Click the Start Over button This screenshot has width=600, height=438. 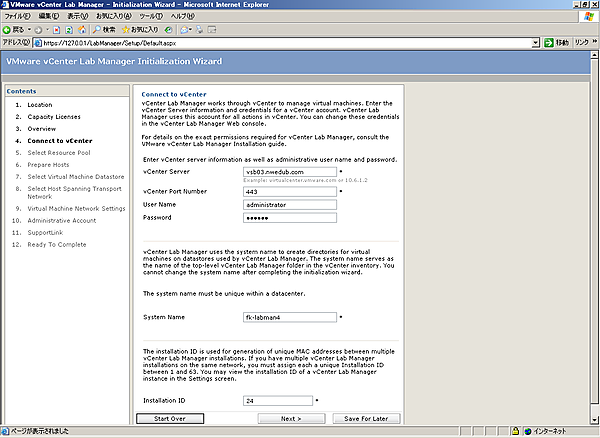pos(170,419)
